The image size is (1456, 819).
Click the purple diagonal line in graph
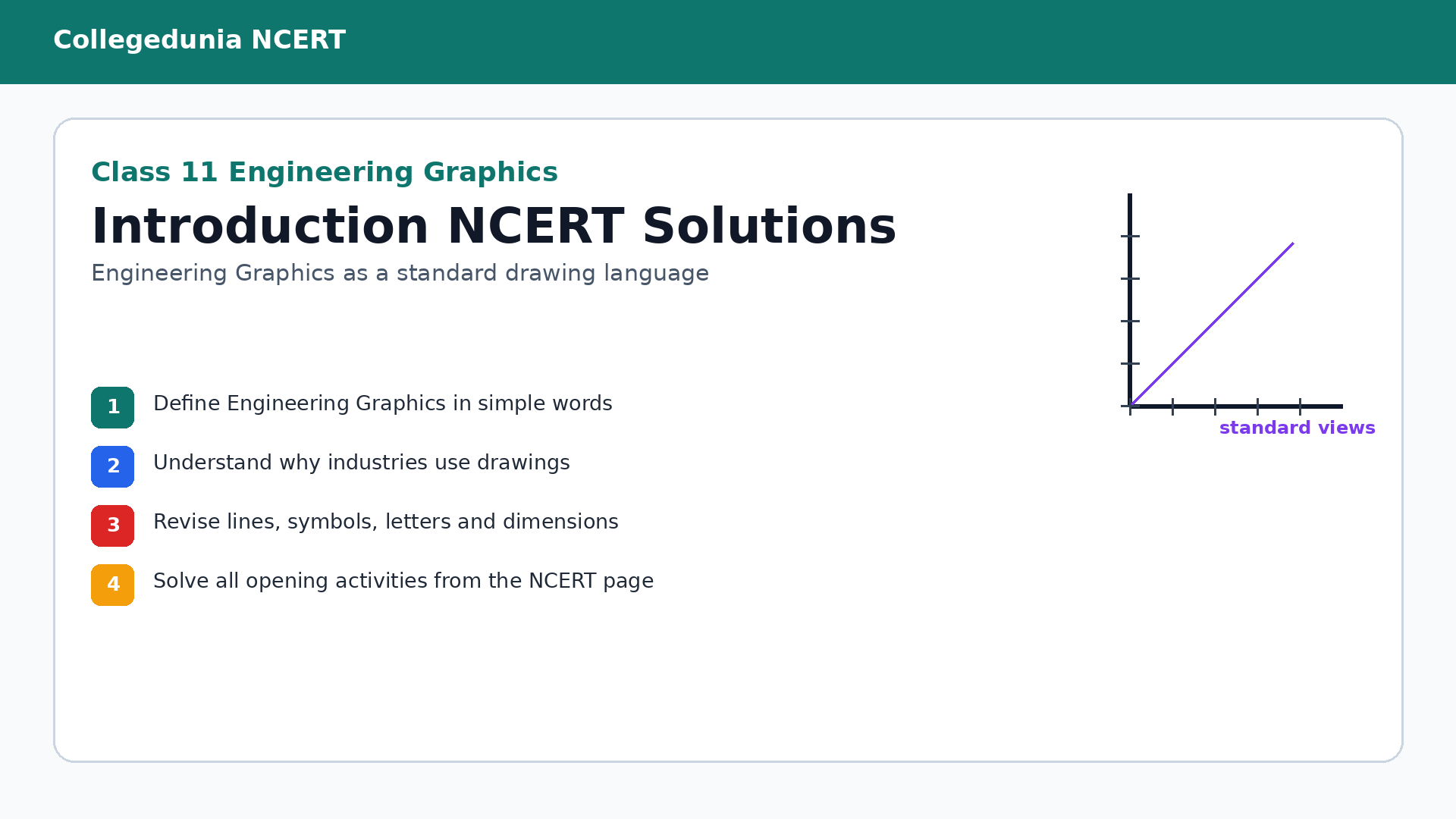coord(1212,325)
